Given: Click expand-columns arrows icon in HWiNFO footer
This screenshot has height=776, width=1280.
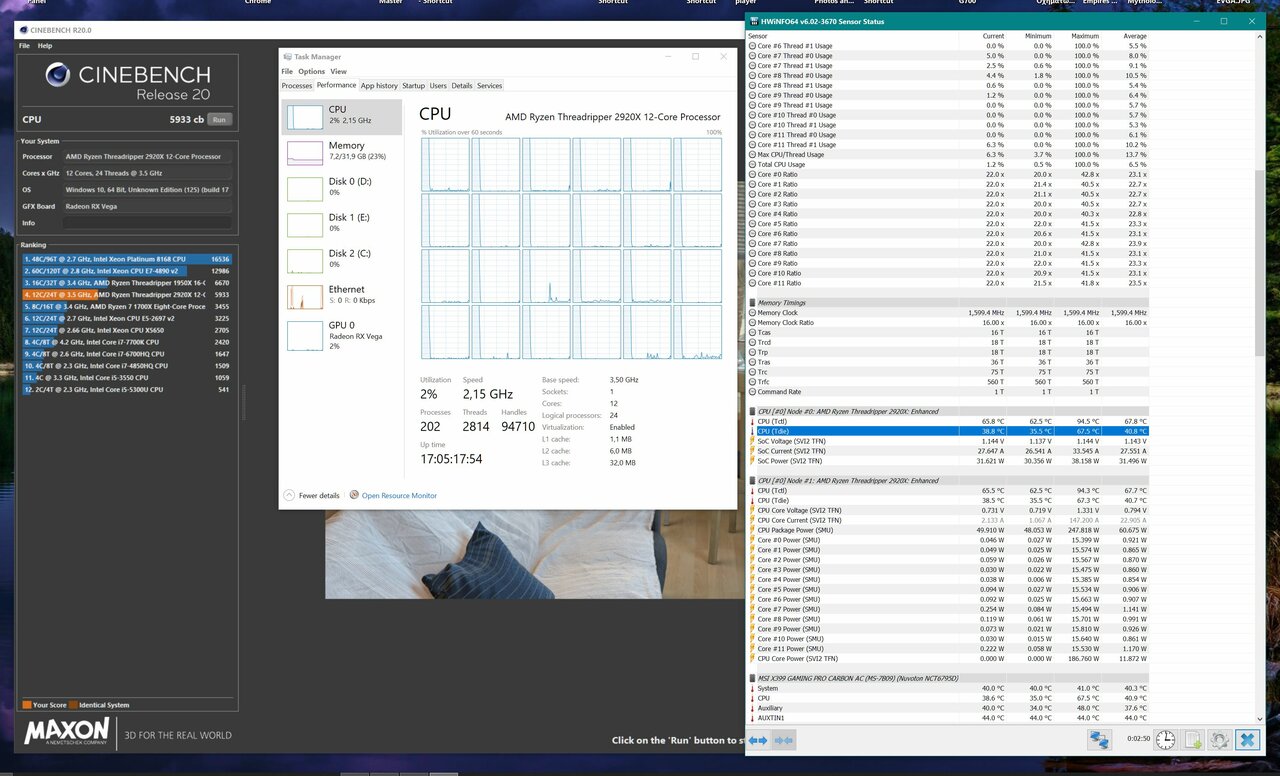Looking at the screenshot, I should [758, 740].
